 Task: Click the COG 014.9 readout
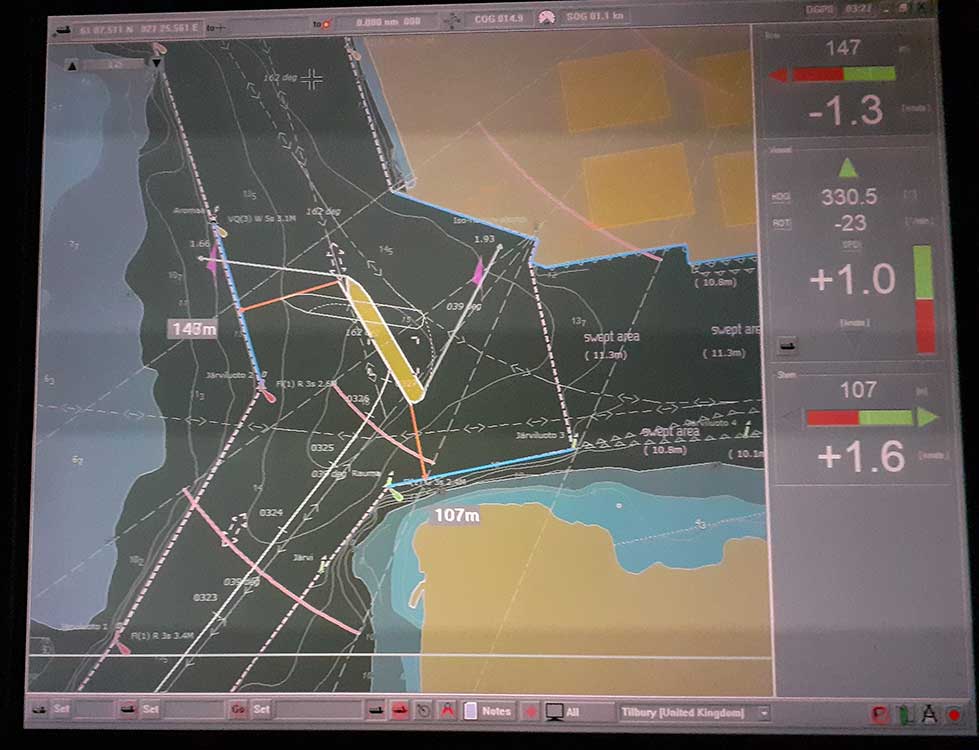pyautogui.click(x=495, y=20)
